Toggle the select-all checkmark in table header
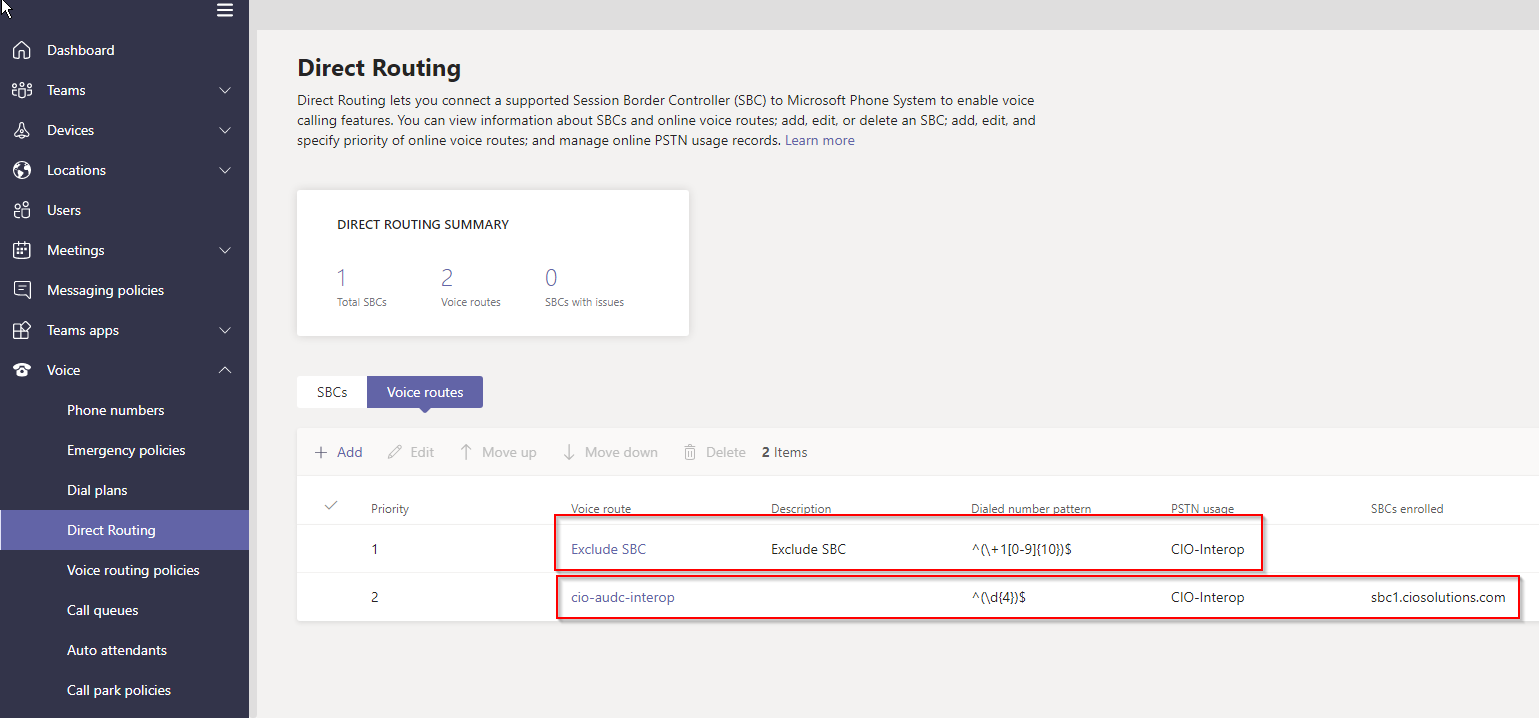Screen dimensions: 1539x718 click(332, 506)
